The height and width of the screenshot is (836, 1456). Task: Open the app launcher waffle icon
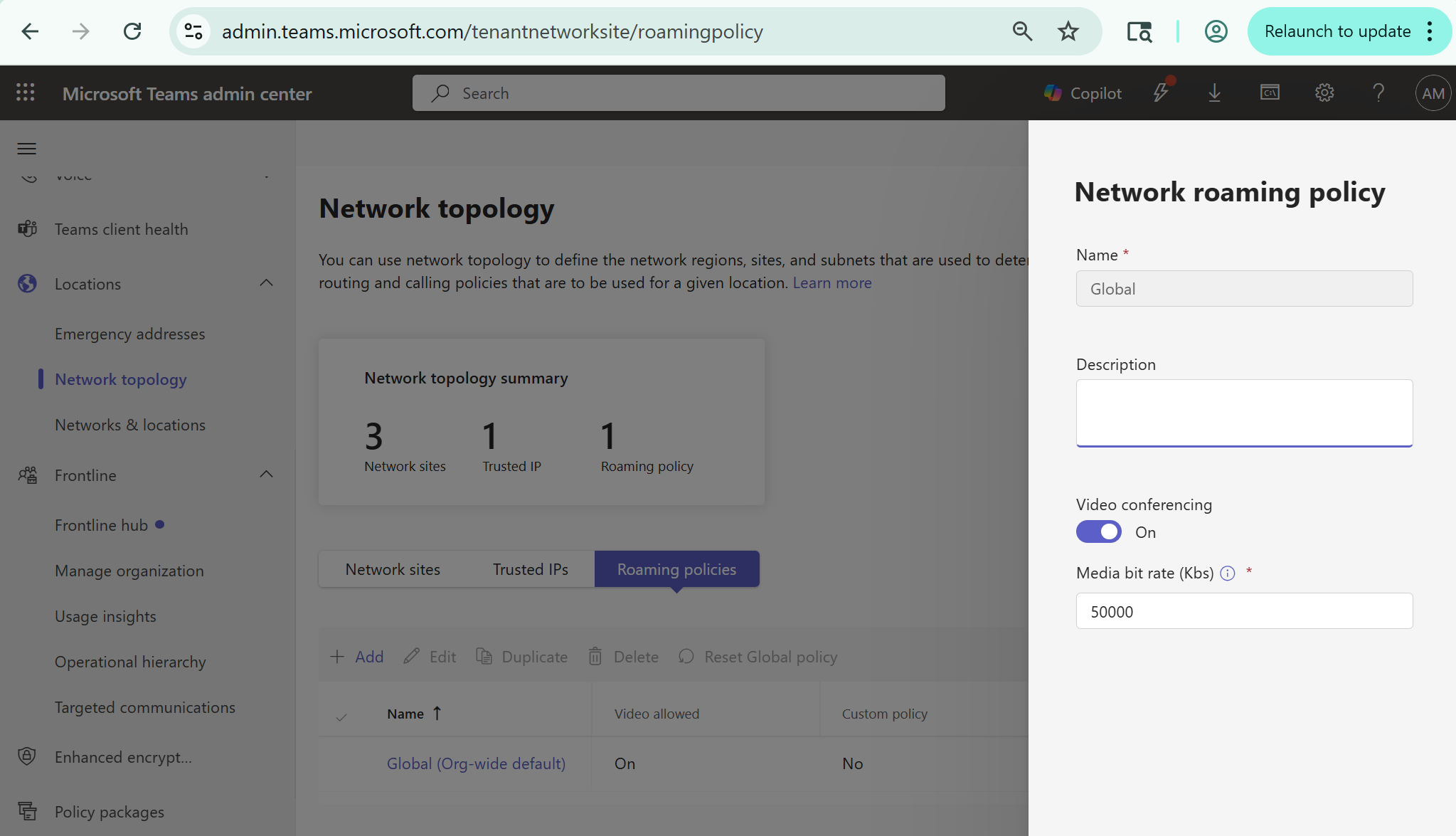click(26, 92)
